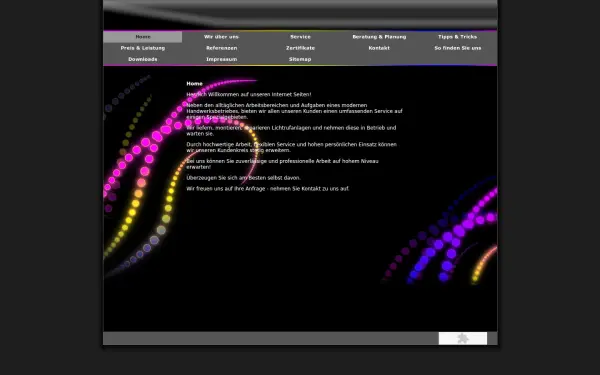Select Beratung & Planung menu item
The width and height of the screenshot is (600, 375).
[379, 37]
